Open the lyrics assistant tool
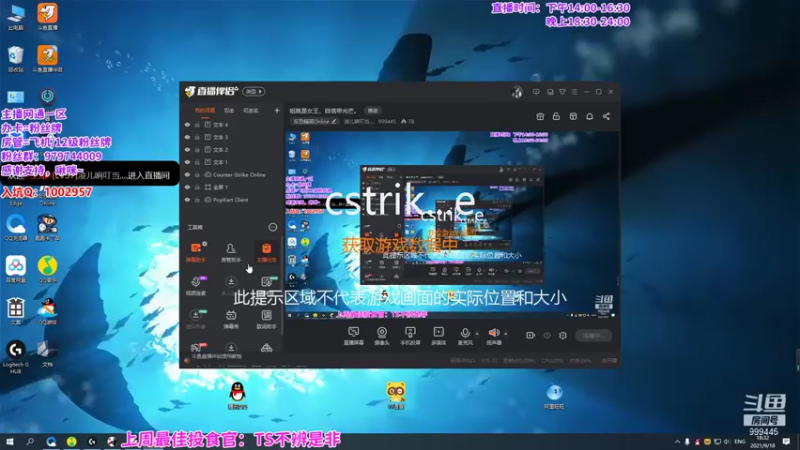 266,318
